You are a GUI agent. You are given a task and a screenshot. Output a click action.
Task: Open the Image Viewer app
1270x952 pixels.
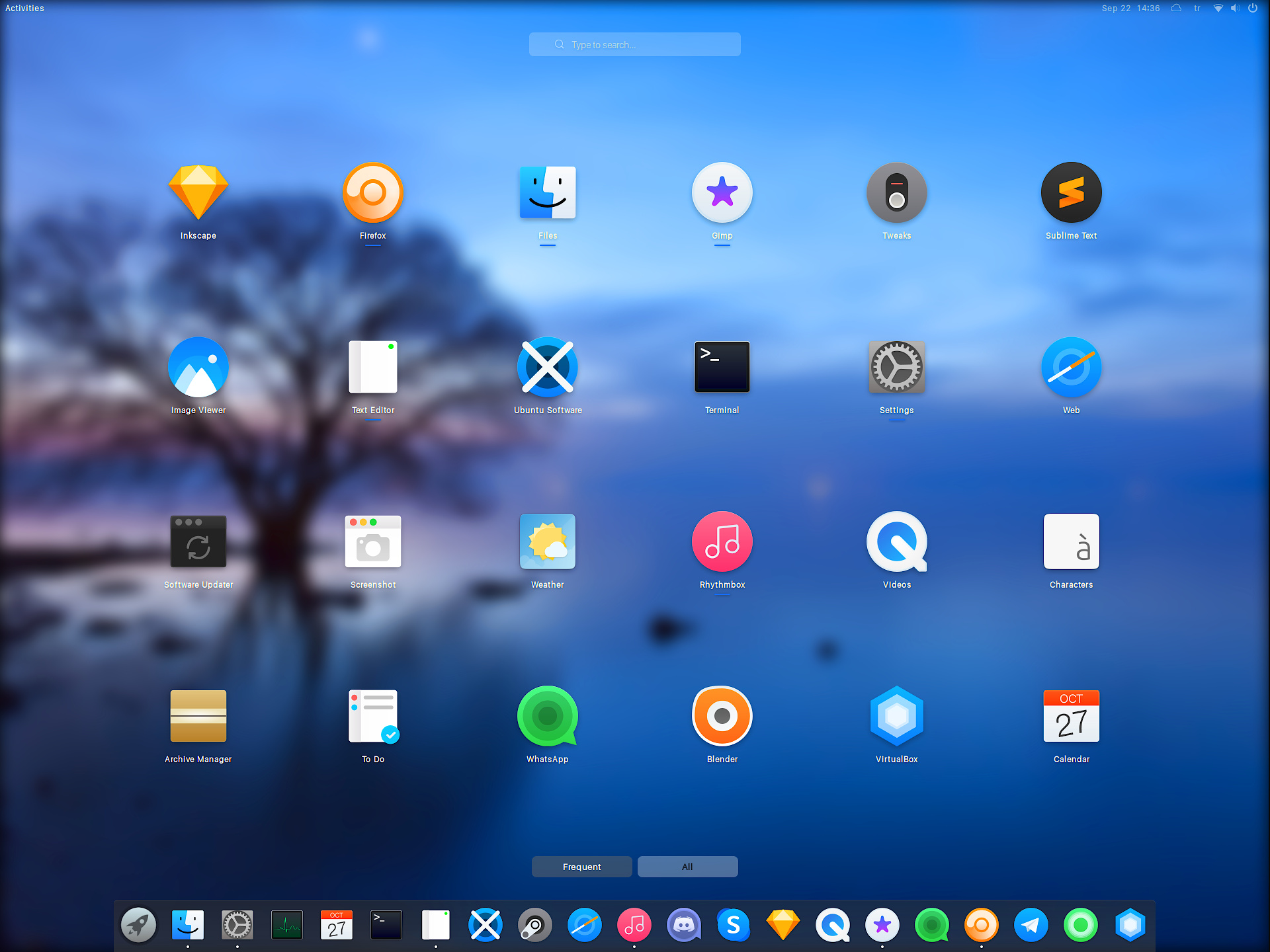click(198, 367)
